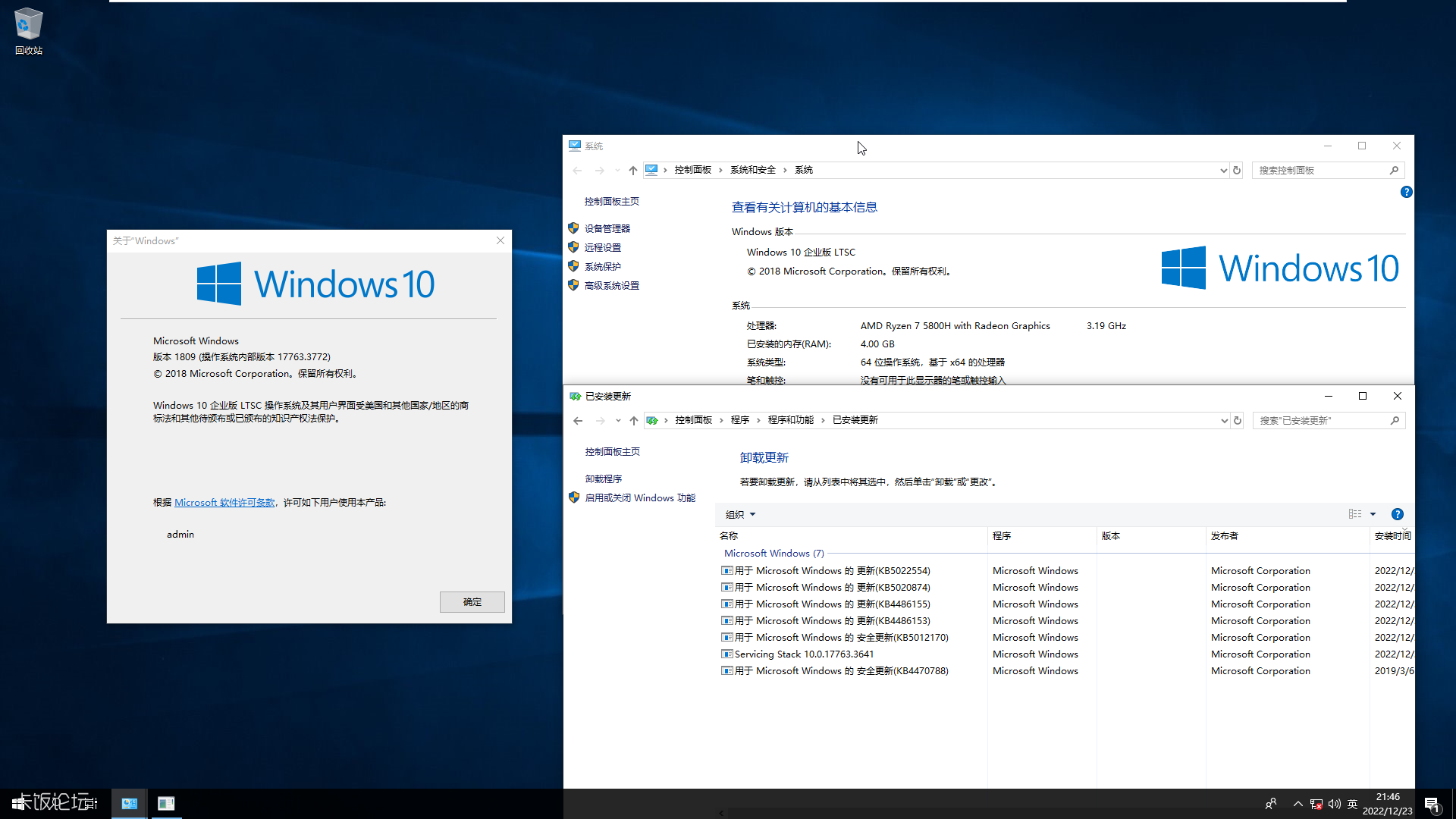Collapse the Microsoft Windows (7) group
This screenshot has height=819, width=1456.
(773, 554)
